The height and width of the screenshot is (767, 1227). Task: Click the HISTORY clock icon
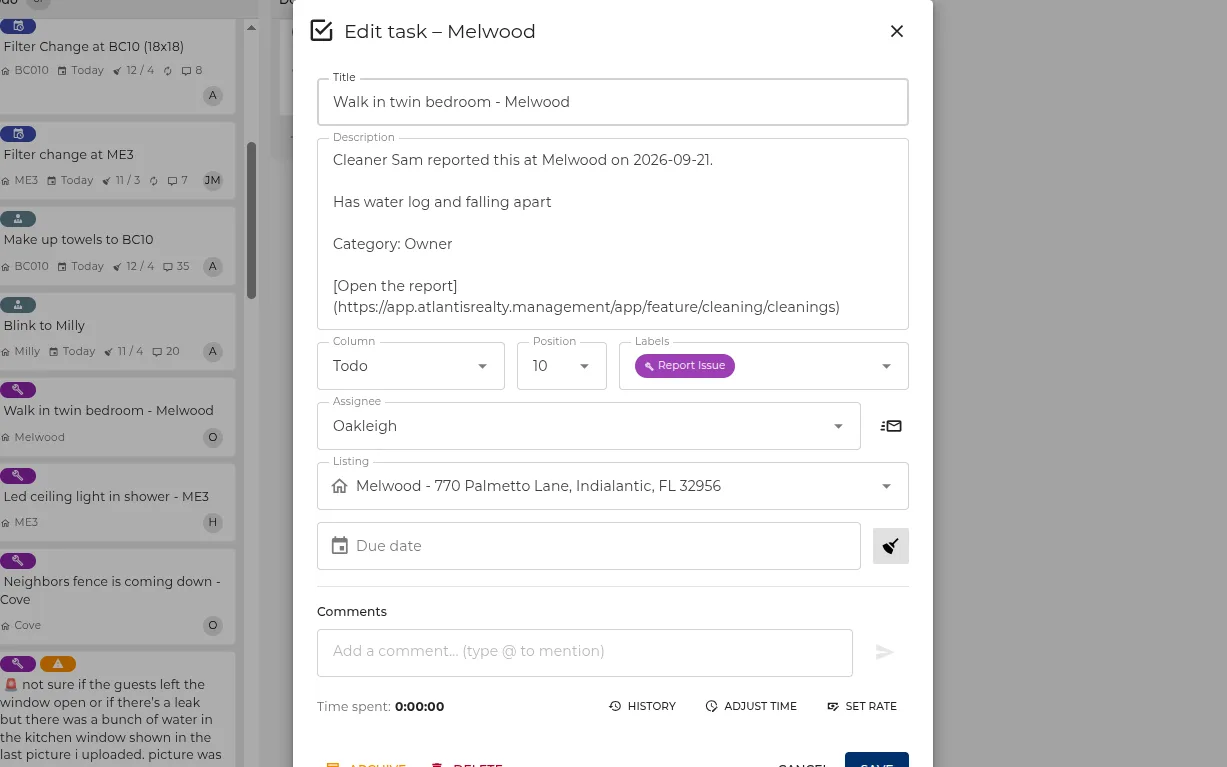click(x=615, y=706)
